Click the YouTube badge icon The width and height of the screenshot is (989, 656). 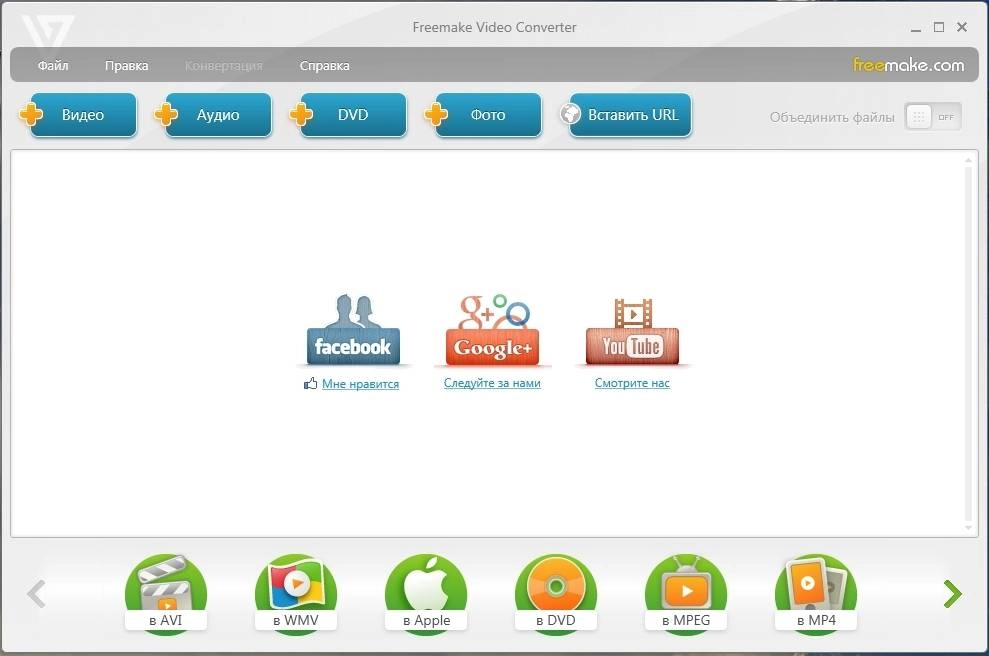pos(633,331)
